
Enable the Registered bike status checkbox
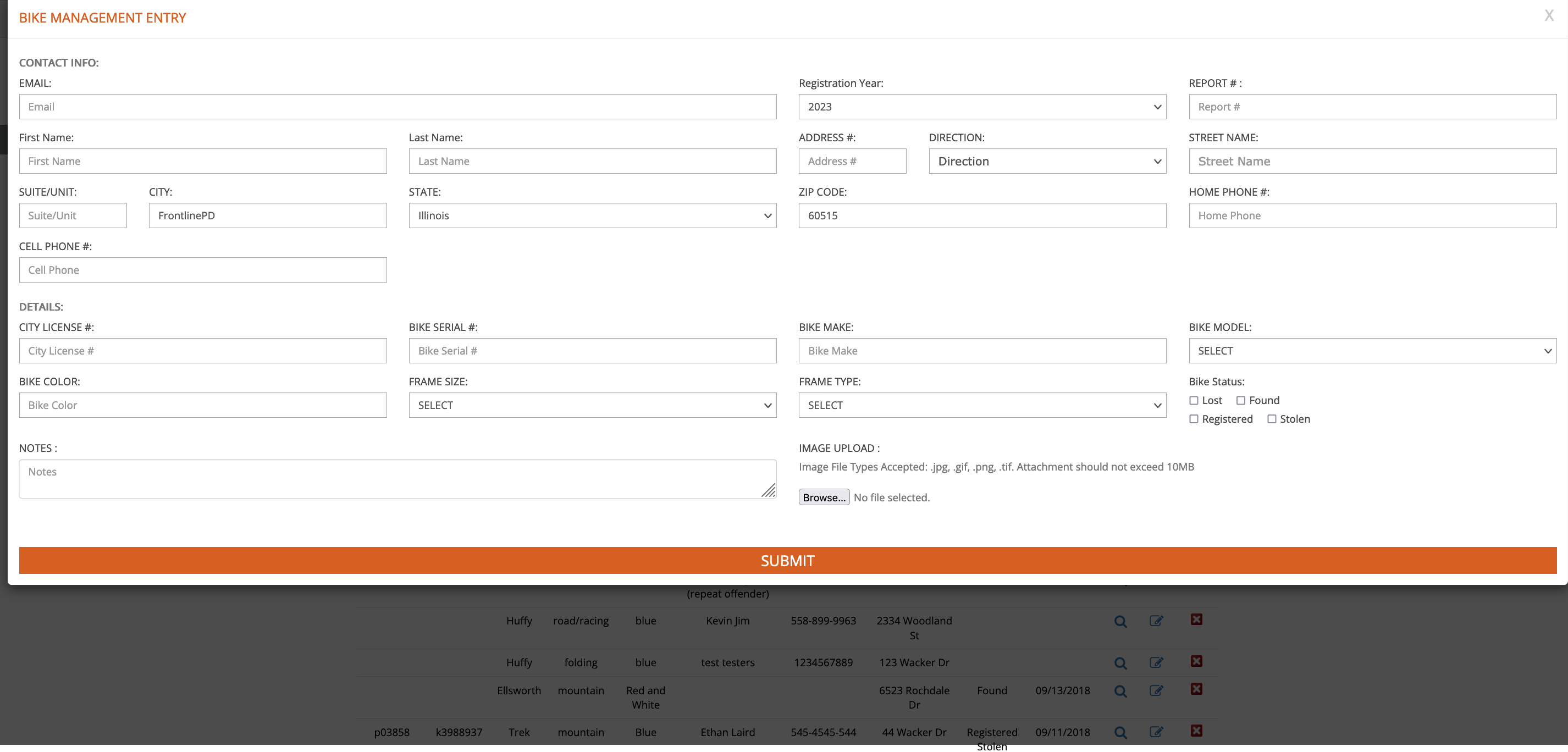(1194, 419)
